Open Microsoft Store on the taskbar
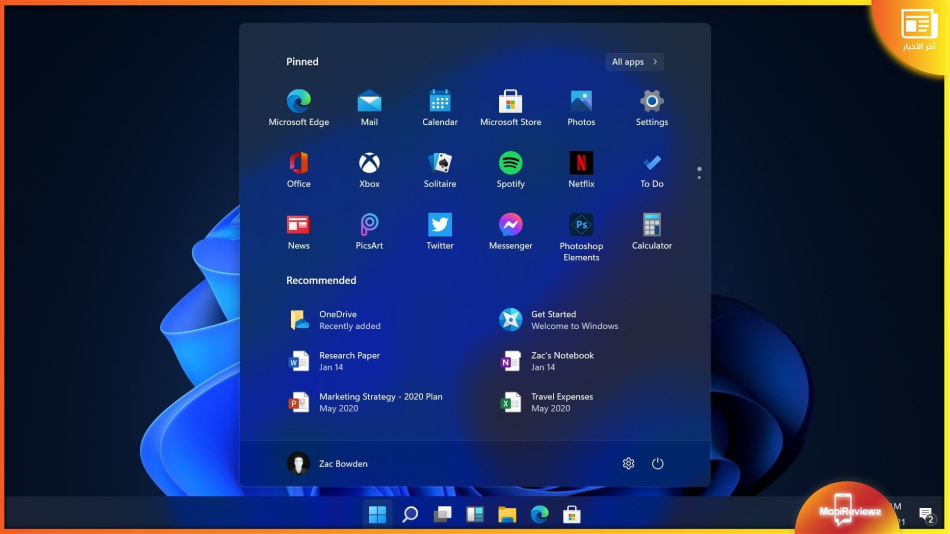 [x=571, y=515]
